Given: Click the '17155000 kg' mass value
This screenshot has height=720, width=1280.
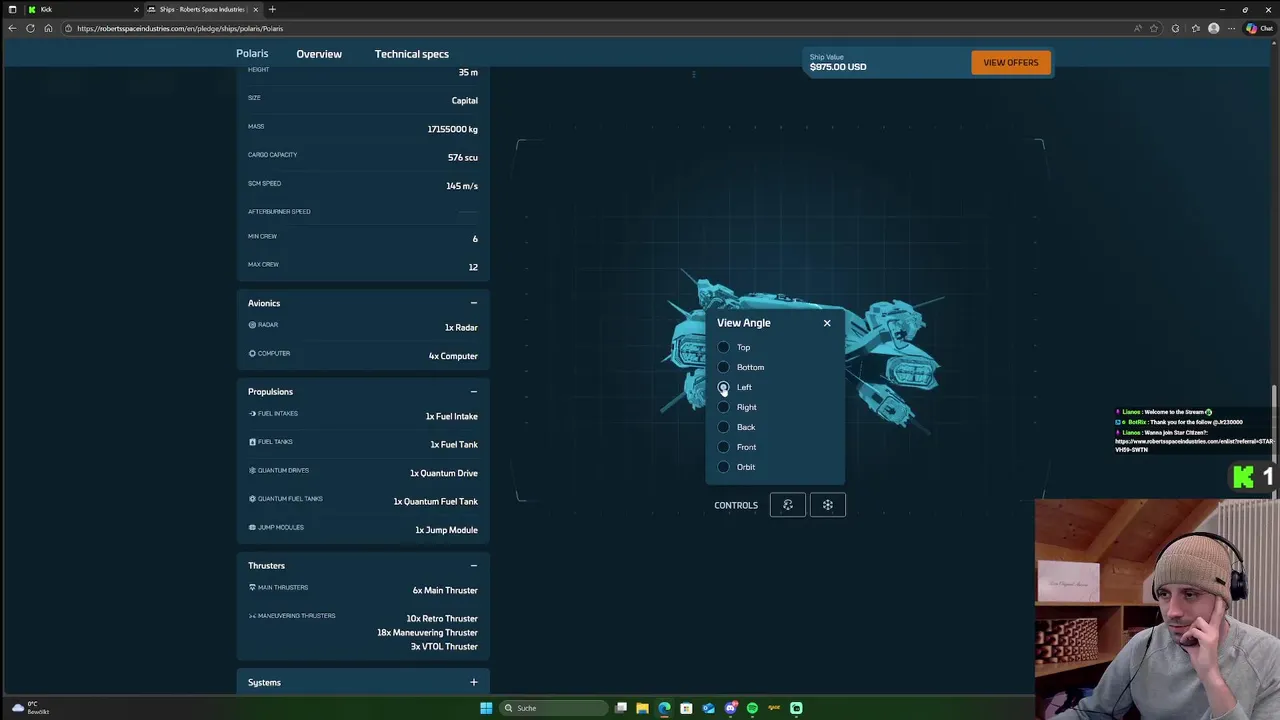Looking at the screenshot, I should coord(452,129).
